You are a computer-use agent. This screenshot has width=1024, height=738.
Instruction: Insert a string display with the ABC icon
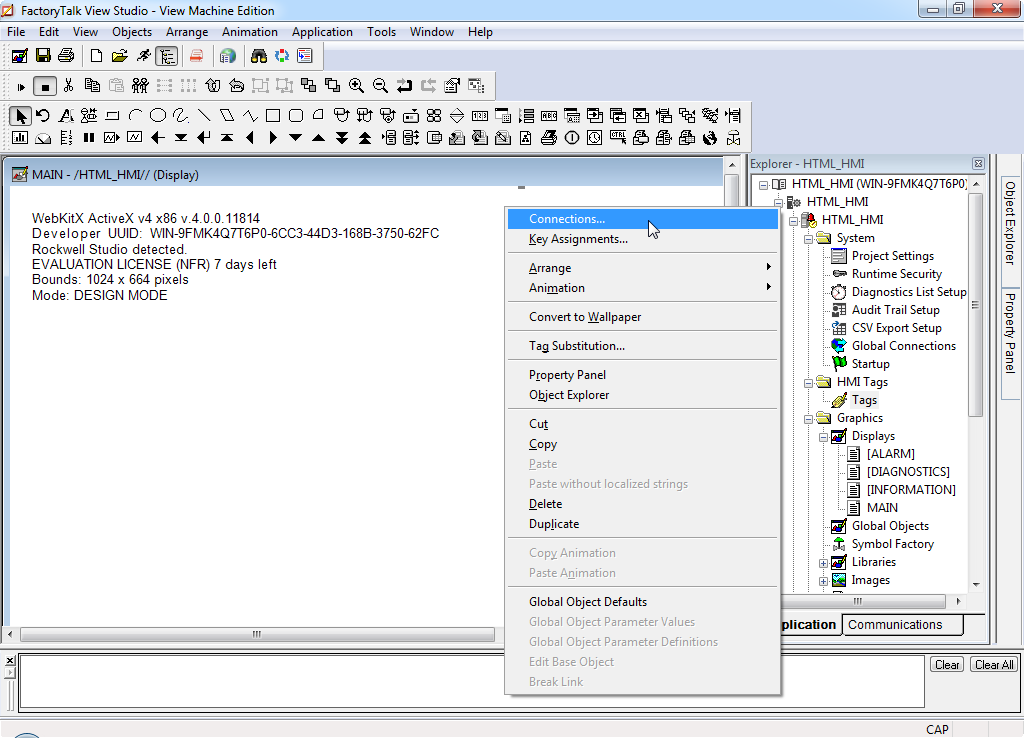click(549, 116)
